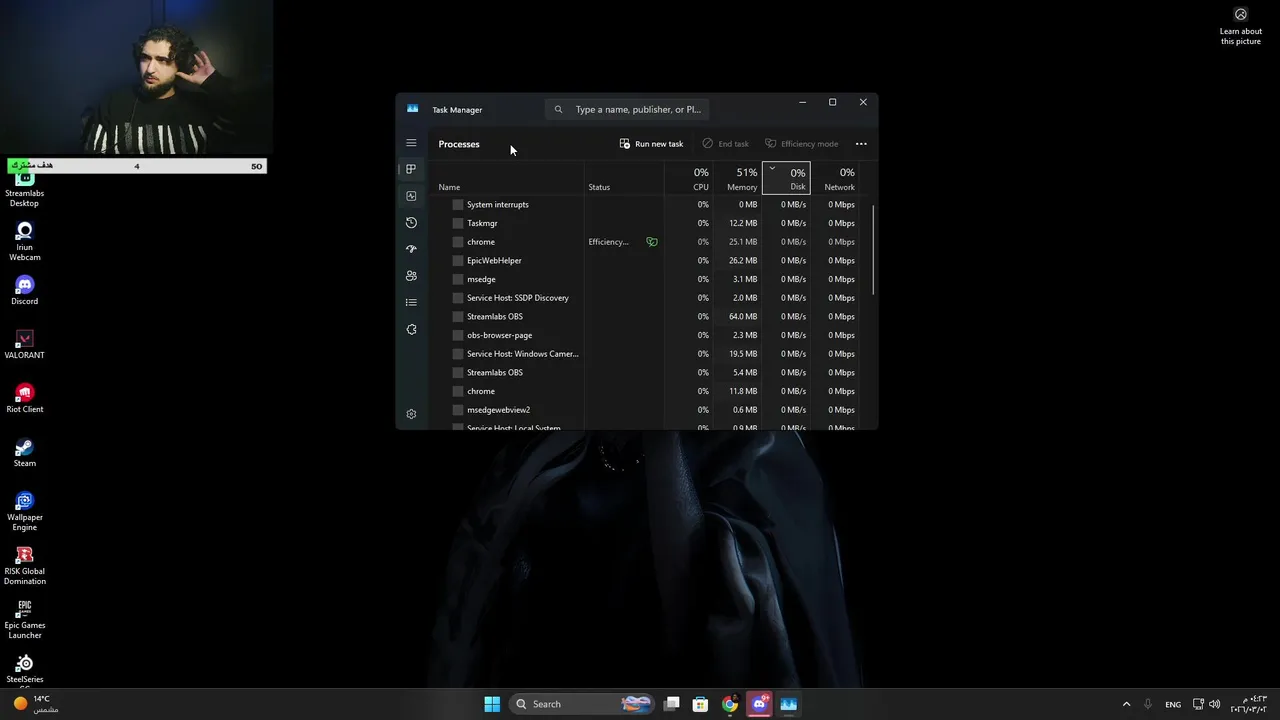The height and width of the screenshot is (720, 1280).
Task: Open Epic Games Launcher desktop shortcut
Action: click(25, 619)
